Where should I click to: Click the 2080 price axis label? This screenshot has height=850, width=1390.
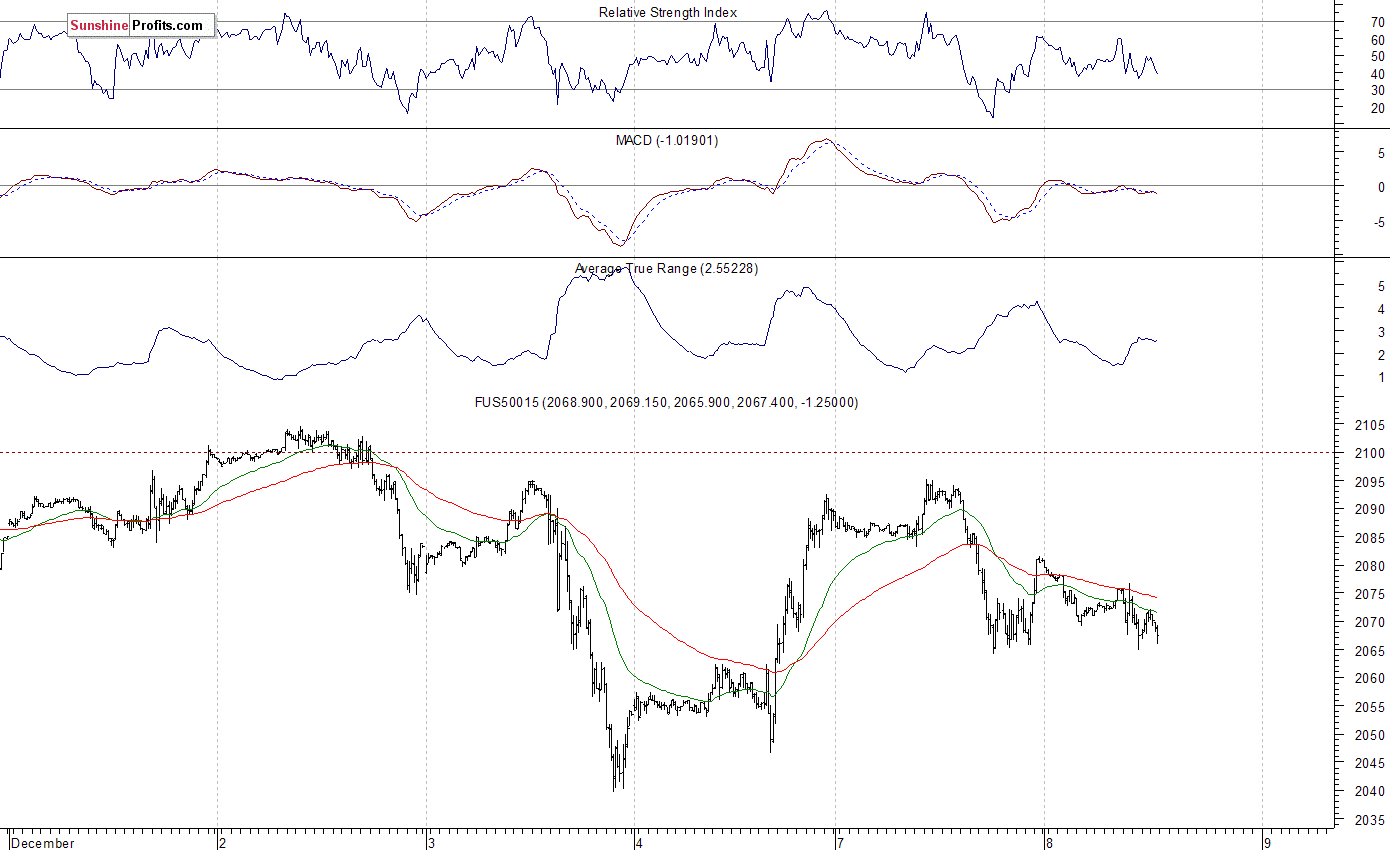(x=1371, y=566)
